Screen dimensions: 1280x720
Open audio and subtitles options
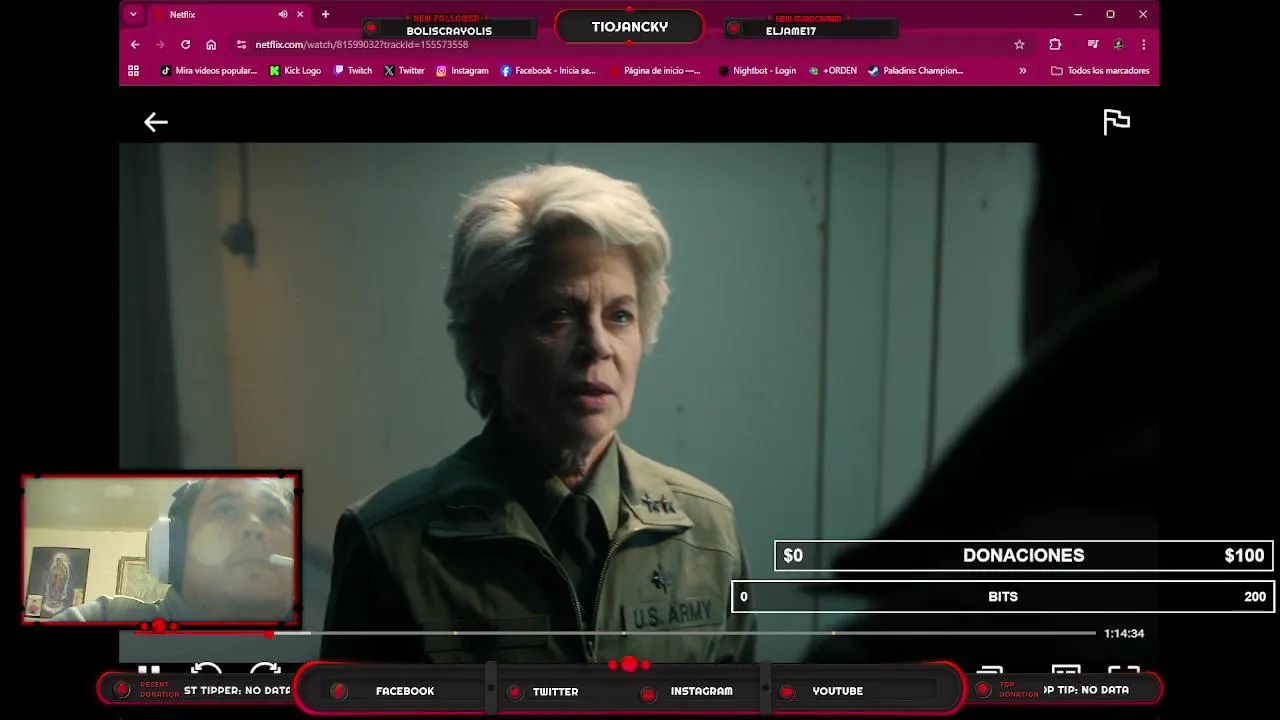point(1066,668)
